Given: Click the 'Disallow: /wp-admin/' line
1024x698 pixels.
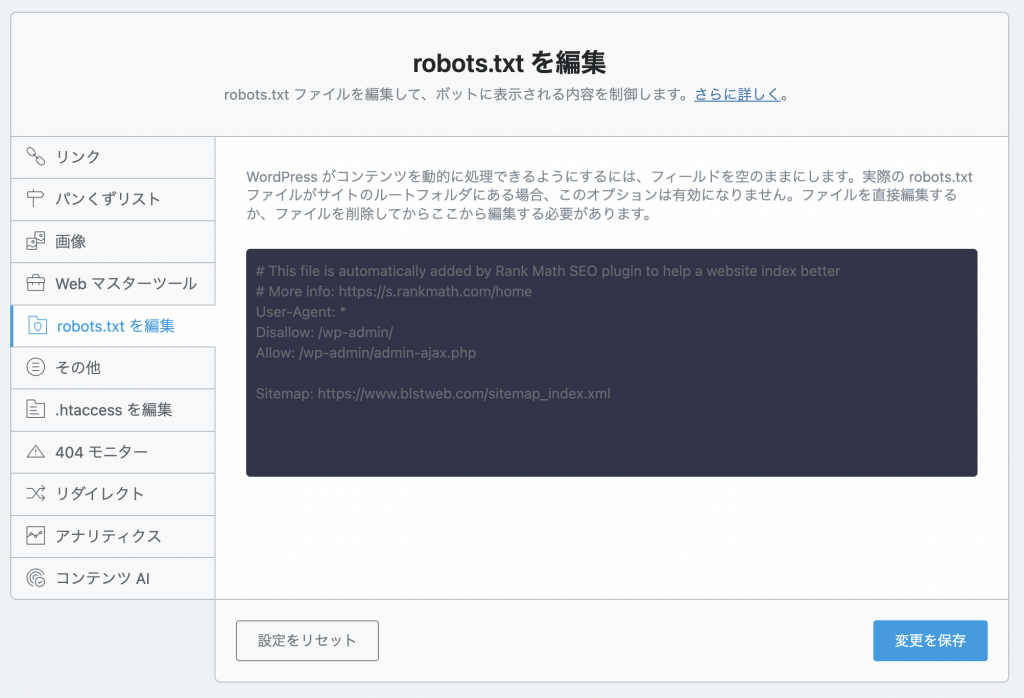Looking at the screenshot, I should pos(325,332).
